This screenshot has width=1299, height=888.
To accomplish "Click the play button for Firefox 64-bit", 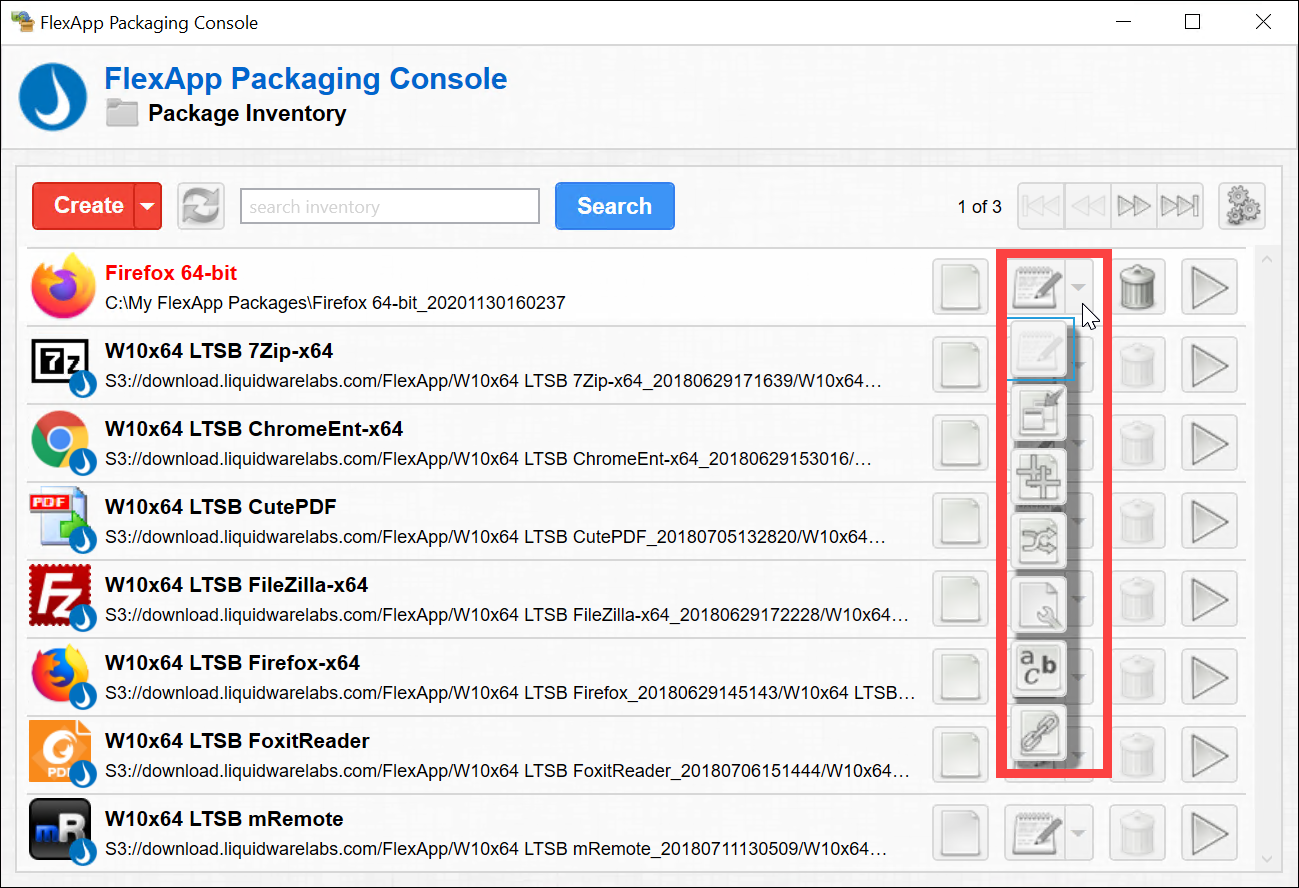I will pos(1209,287).
